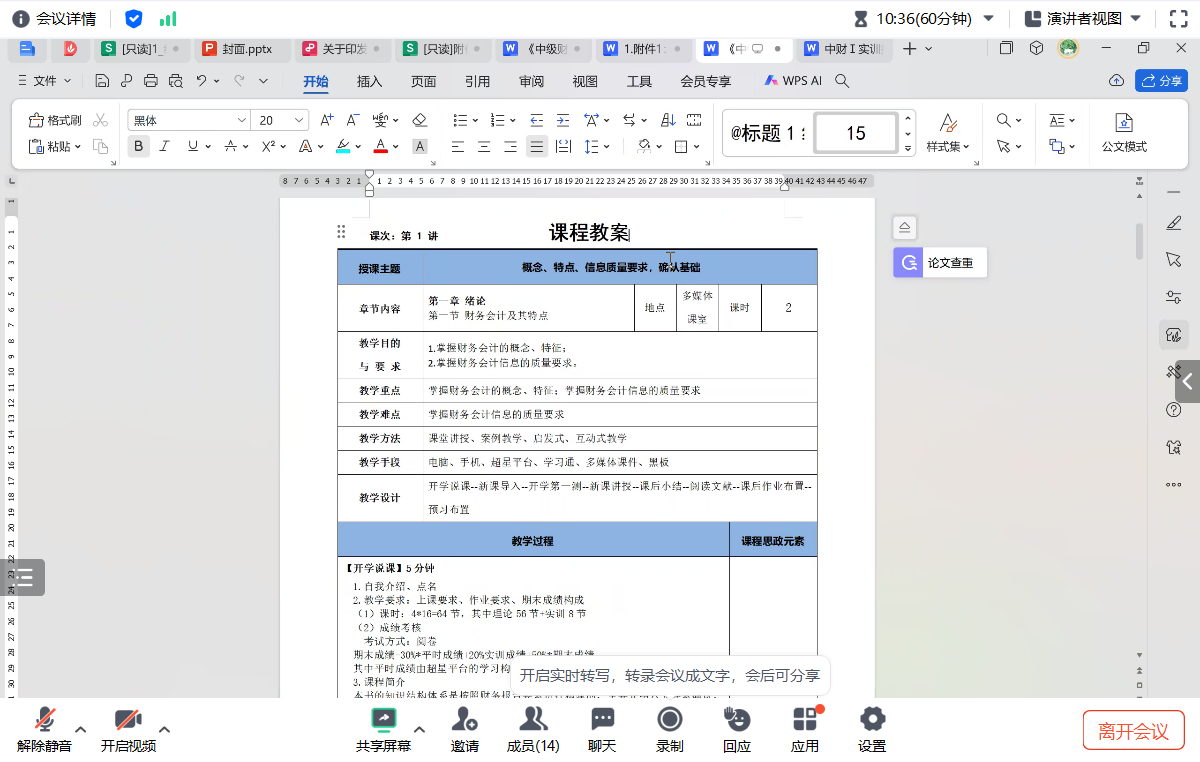Screen dimensions: 1200x762
Task: Switch to the Insert ribbon tab
Action: [x=370, y=81]
